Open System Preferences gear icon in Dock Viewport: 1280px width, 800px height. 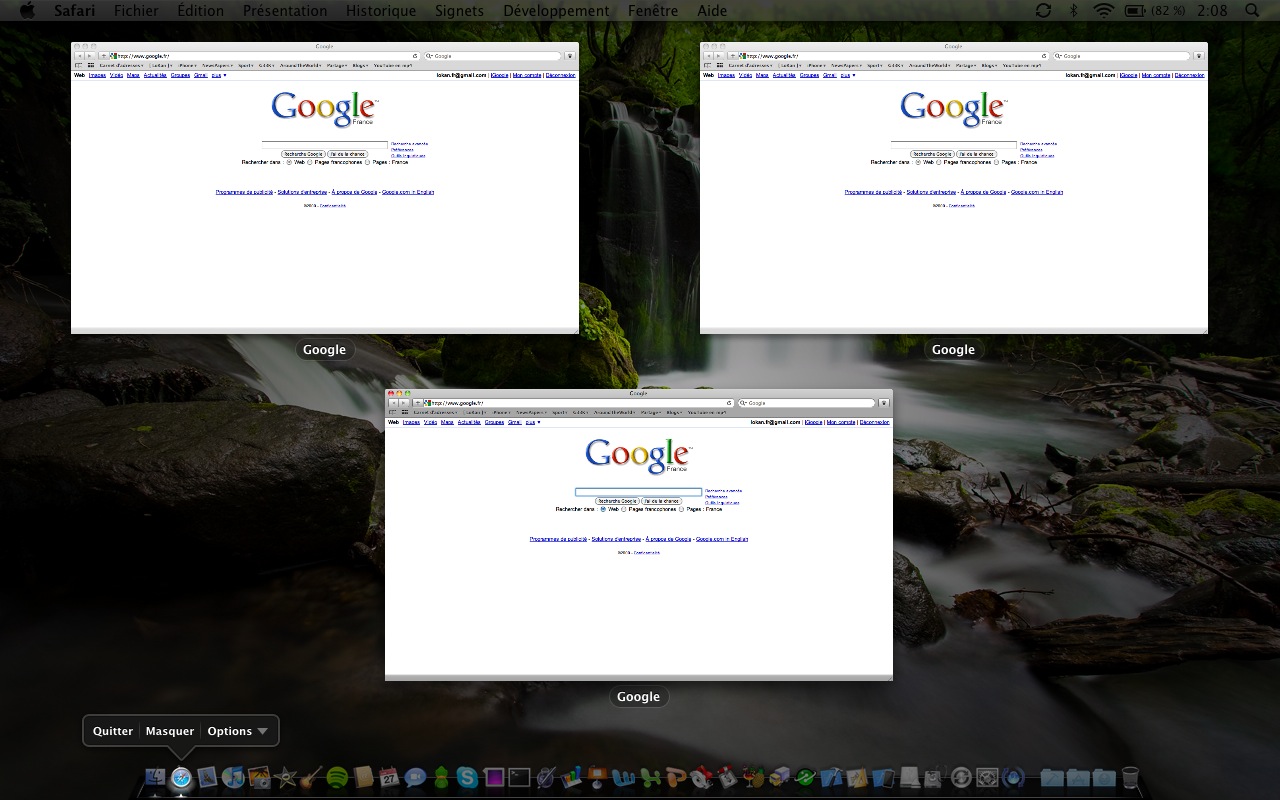click(x=987, y=776)
